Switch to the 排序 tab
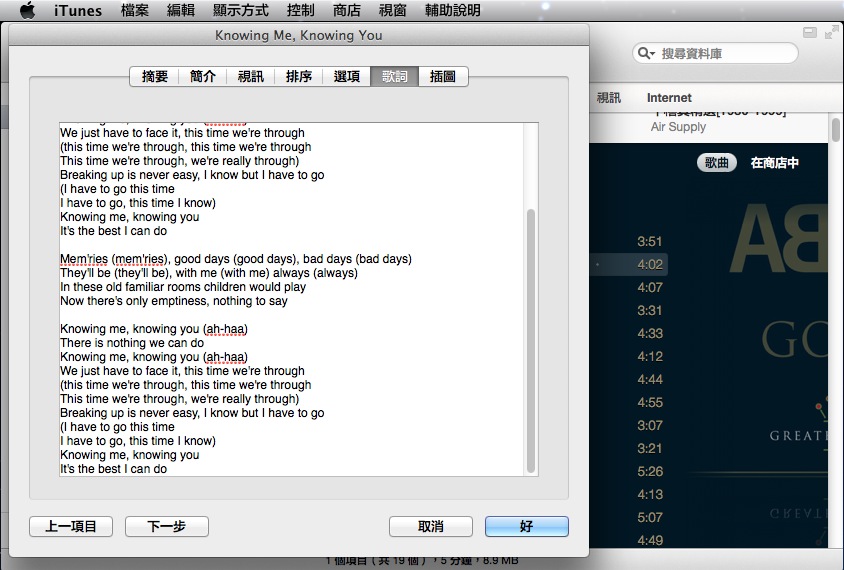The image size is (844, 570). click(298, 76)
